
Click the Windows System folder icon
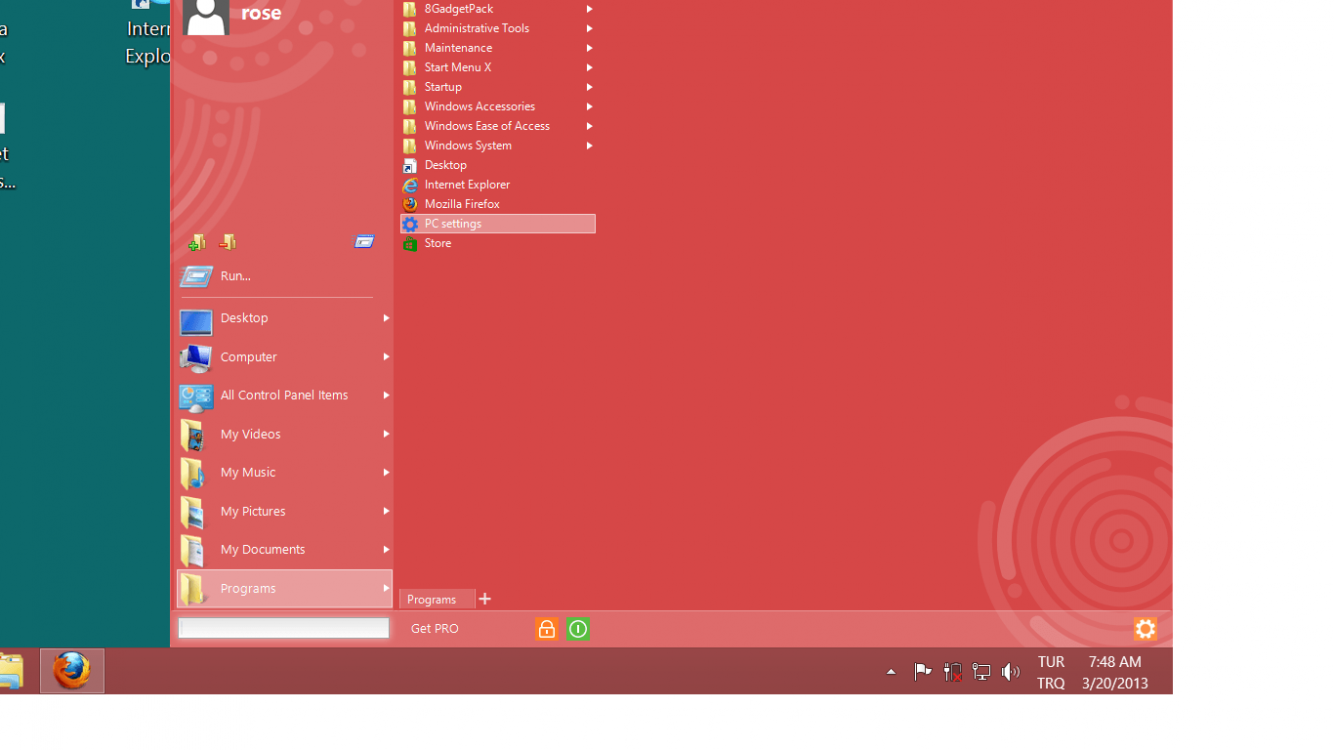[x=410, y=146]
